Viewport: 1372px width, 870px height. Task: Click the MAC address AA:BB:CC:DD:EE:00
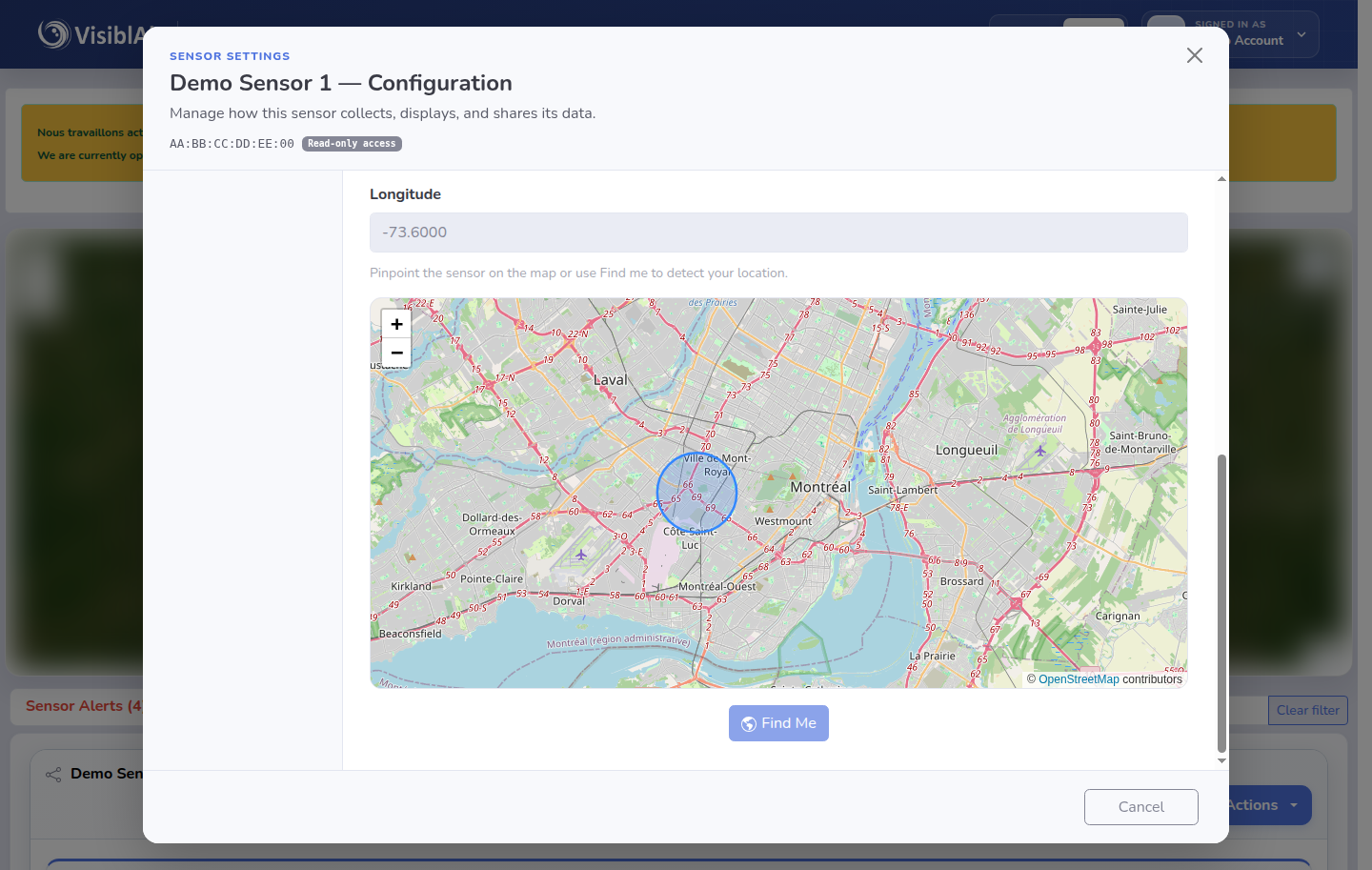click(232, 144)
